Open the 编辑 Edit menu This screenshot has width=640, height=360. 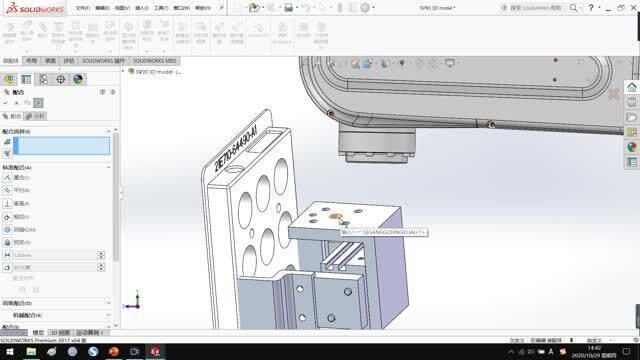pyautogui.click(x=102, y=8)
